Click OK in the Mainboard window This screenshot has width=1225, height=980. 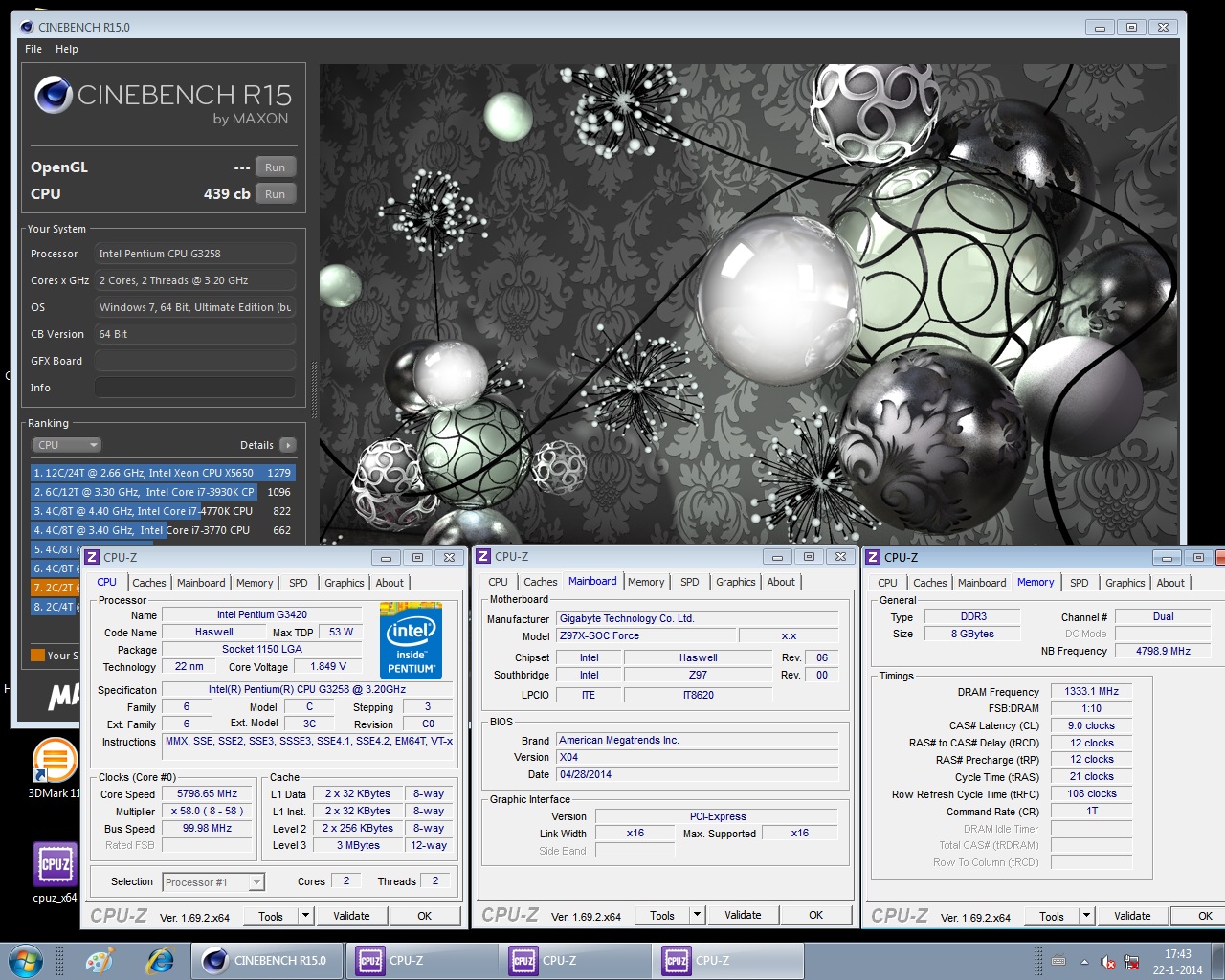click(x=816, y=915)
